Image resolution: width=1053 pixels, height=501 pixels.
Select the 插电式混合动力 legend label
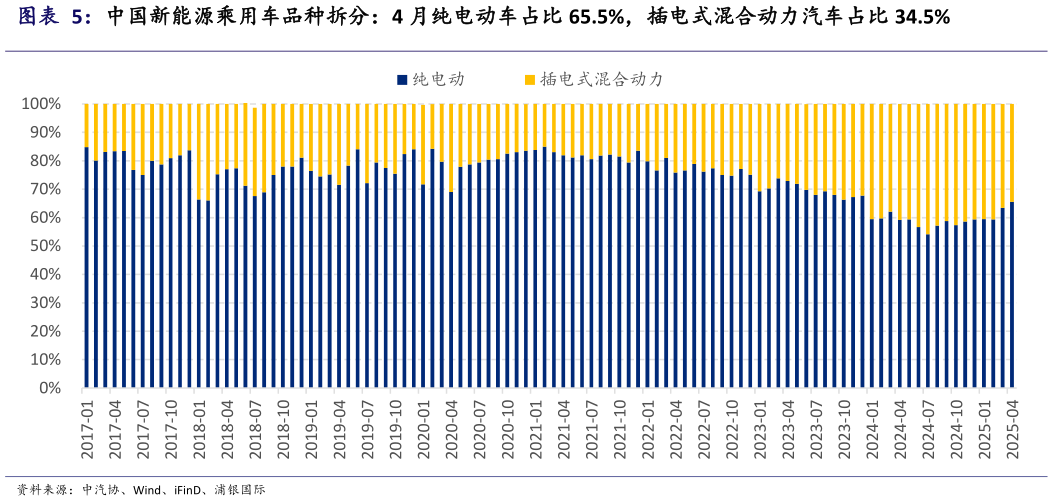tap(601, 80)
